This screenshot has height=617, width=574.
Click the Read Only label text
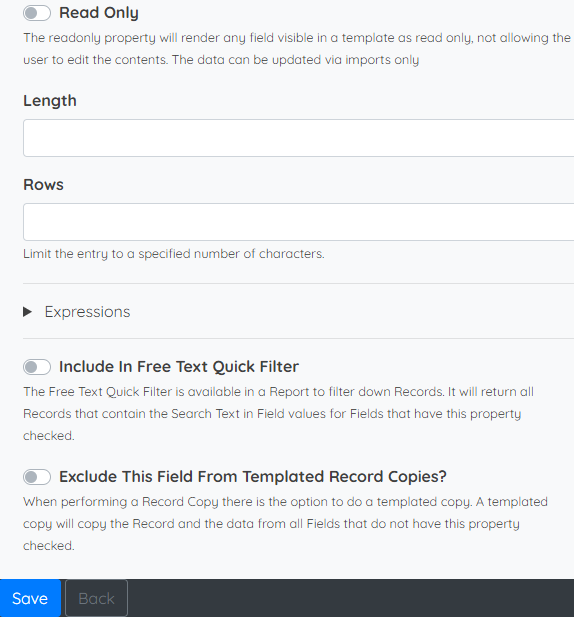point(99,13)
